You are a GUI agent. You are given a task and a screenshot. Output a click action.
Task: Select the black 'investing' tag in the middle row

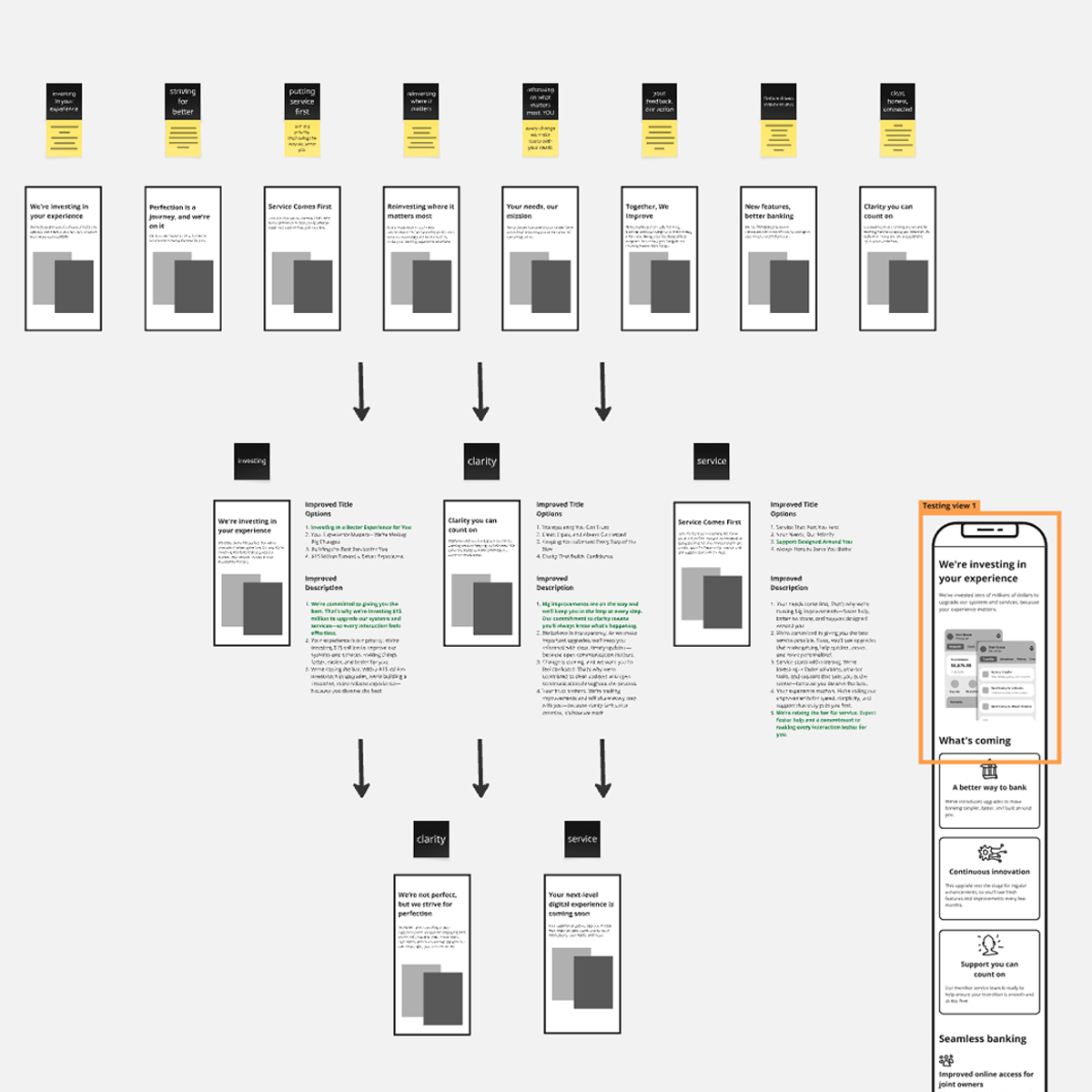(x=252, y=461)
